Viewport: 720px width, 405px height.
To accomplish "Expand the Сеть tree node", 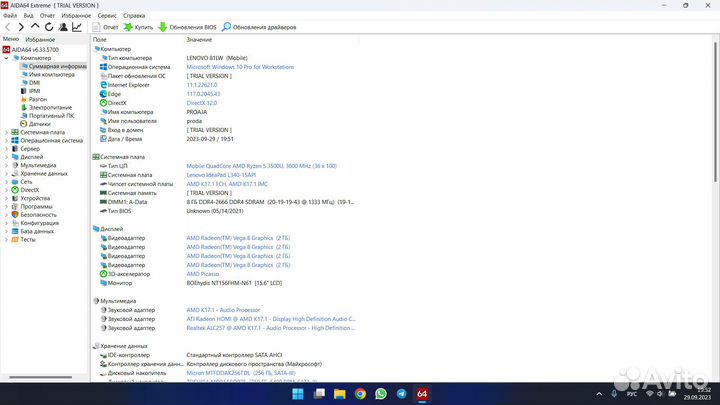I will [6, 182].
